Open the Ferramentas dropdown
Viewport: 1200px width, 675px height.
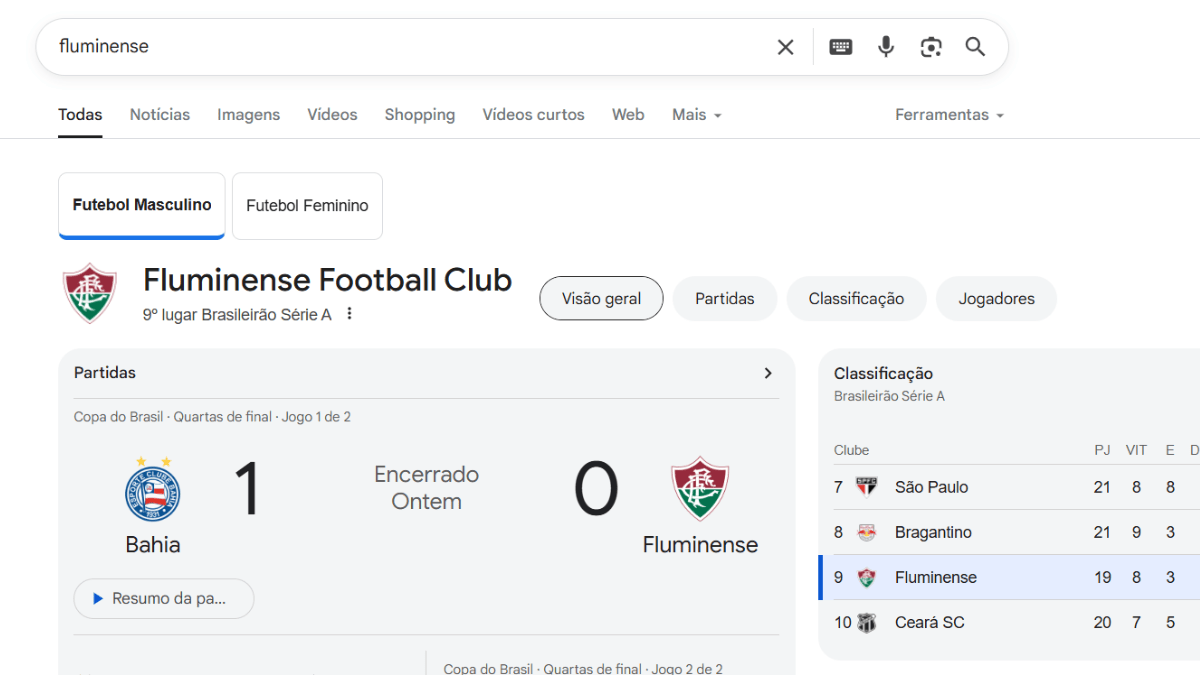[x=949, y=115]
